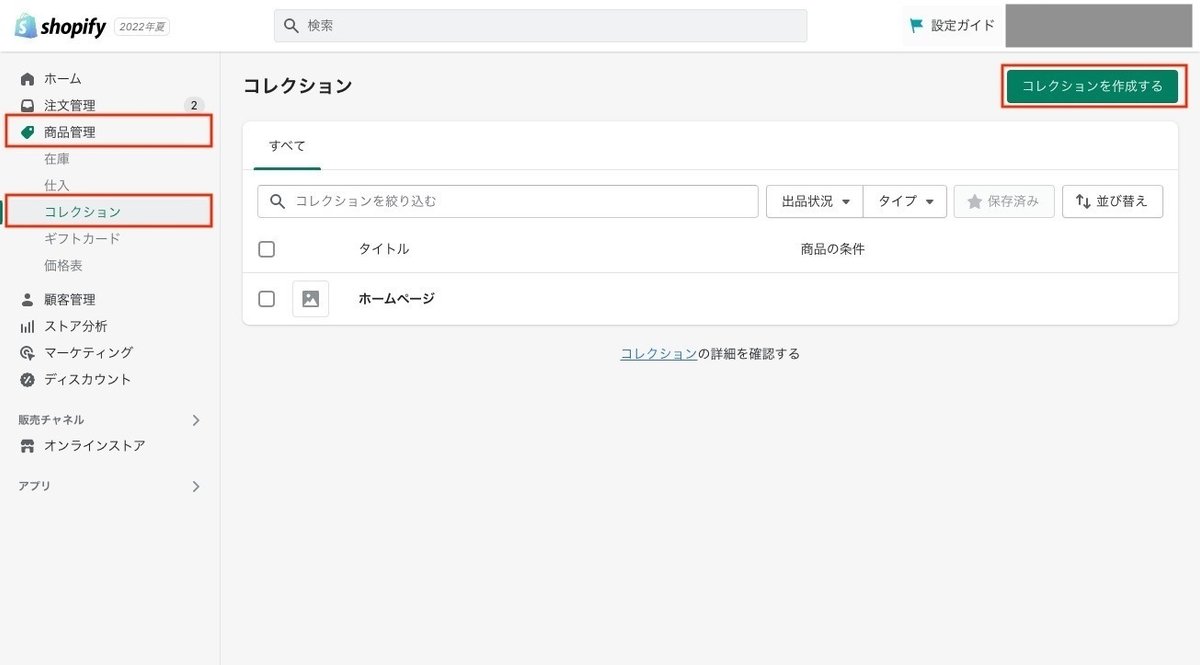1200x665 pixels.
Task: Open マーケティング label in sidebar
Action: click(88, 353)
